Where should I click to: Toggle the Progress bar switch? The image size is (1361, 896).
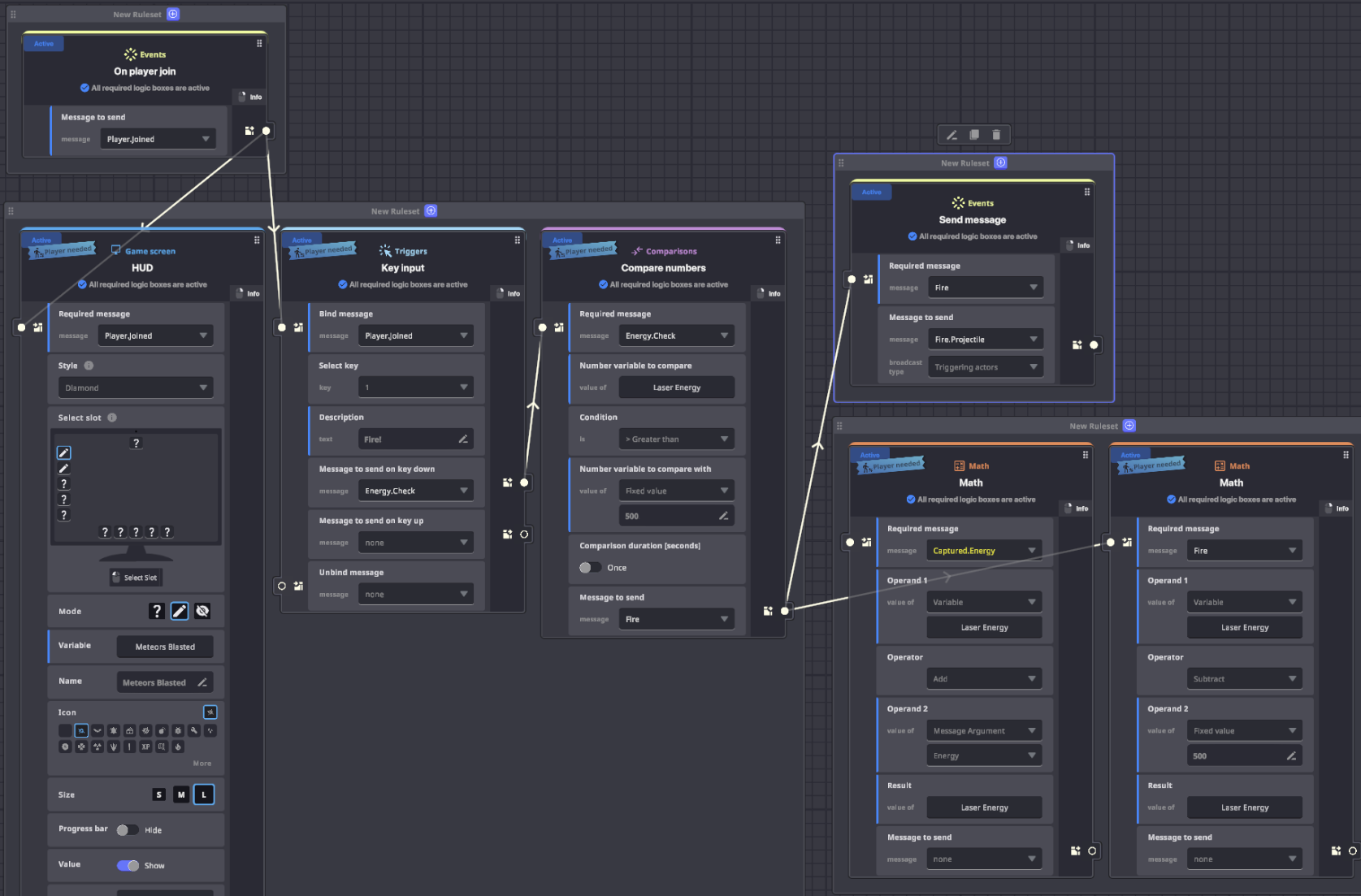(x=127, y=829)
